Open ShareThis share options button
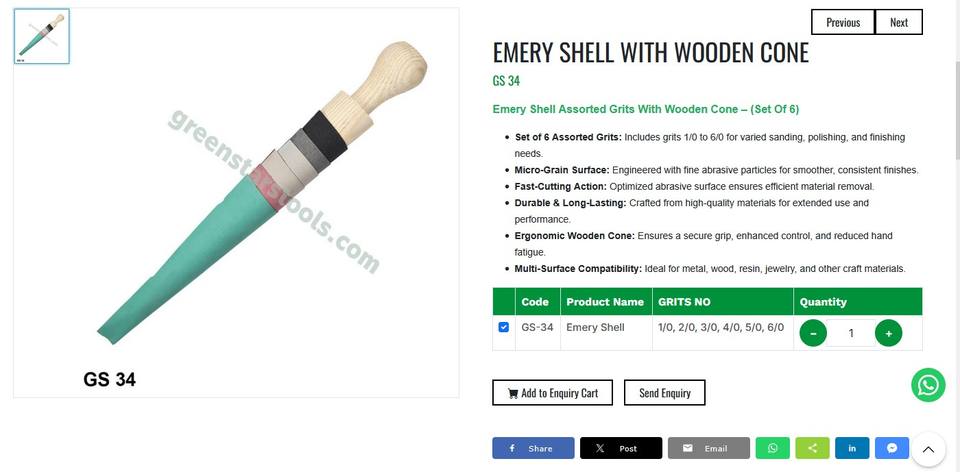The width and height of the screenshot is (960, 472). pyautogui.click(x=812, y=448)
